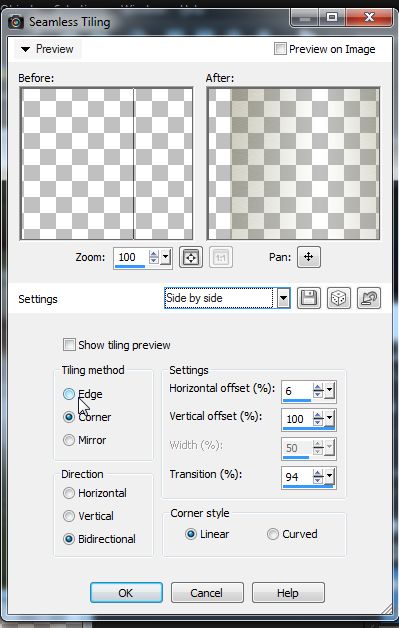Screen dimensions: 399x628
Task: Click Transition spinner arrows
Action: pos(318,477)
